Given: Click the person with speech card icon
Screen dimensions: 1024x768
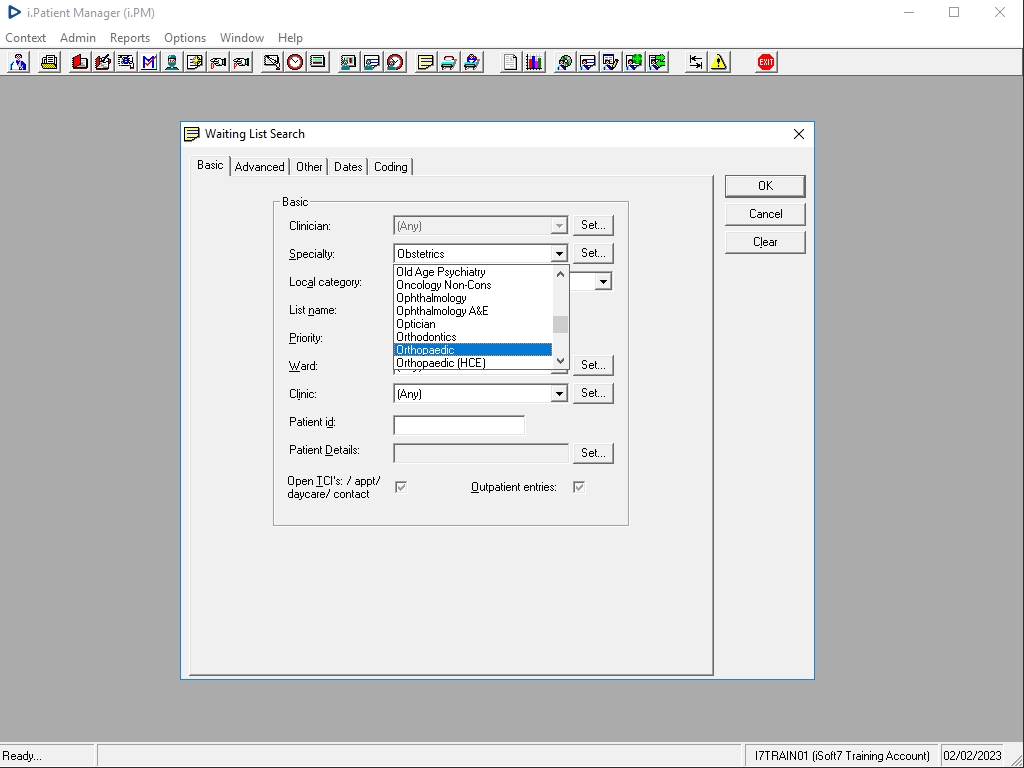Looking at the screenshot, I should [x=588, y=62].
